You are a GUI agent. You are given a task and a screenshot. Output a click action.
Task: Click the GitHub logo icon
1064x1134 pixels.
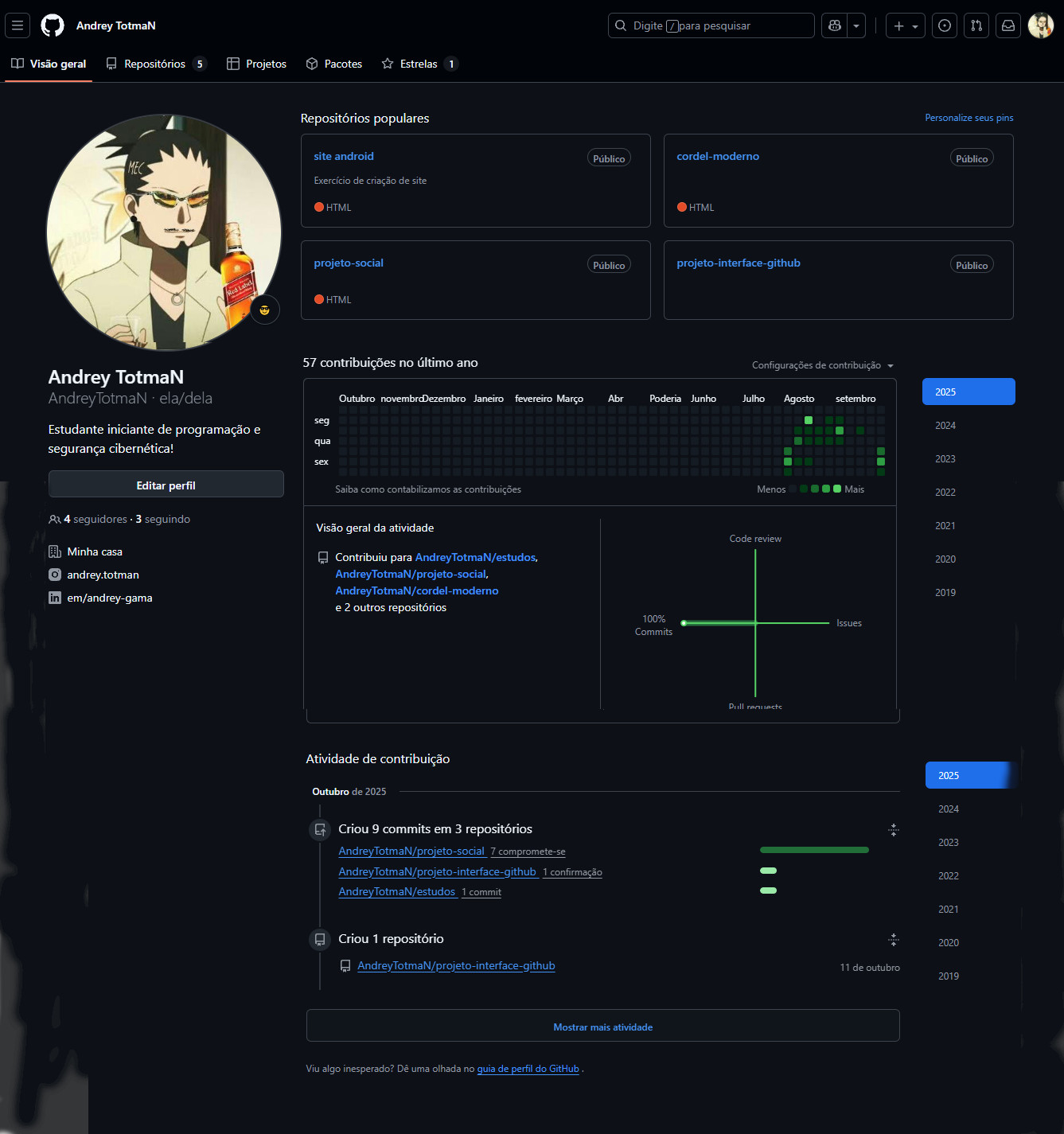click(x=51, y=25)
